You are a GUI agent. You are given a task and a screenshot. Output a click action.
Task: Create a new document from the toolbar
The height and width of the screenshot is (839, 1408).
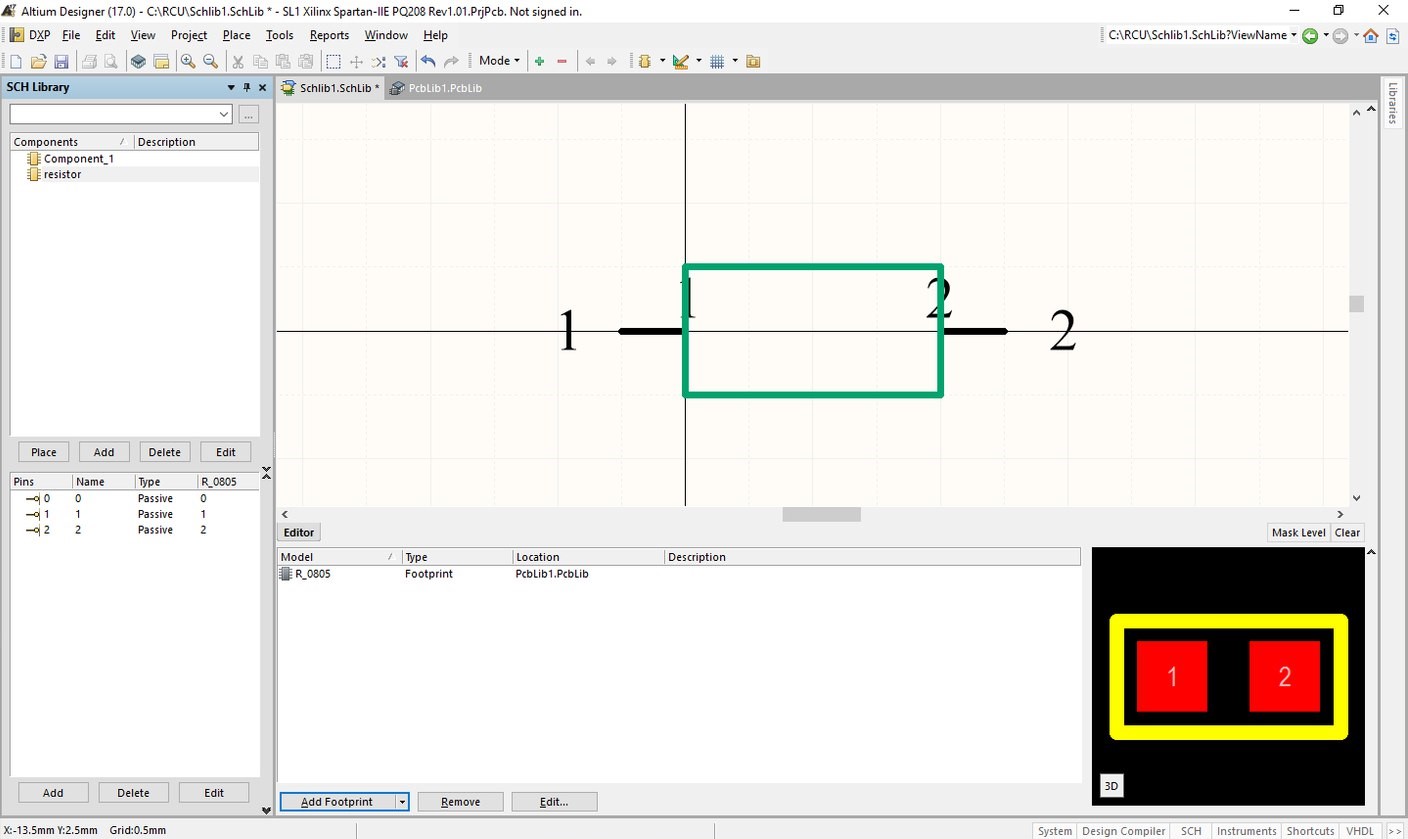pos(16,61)
